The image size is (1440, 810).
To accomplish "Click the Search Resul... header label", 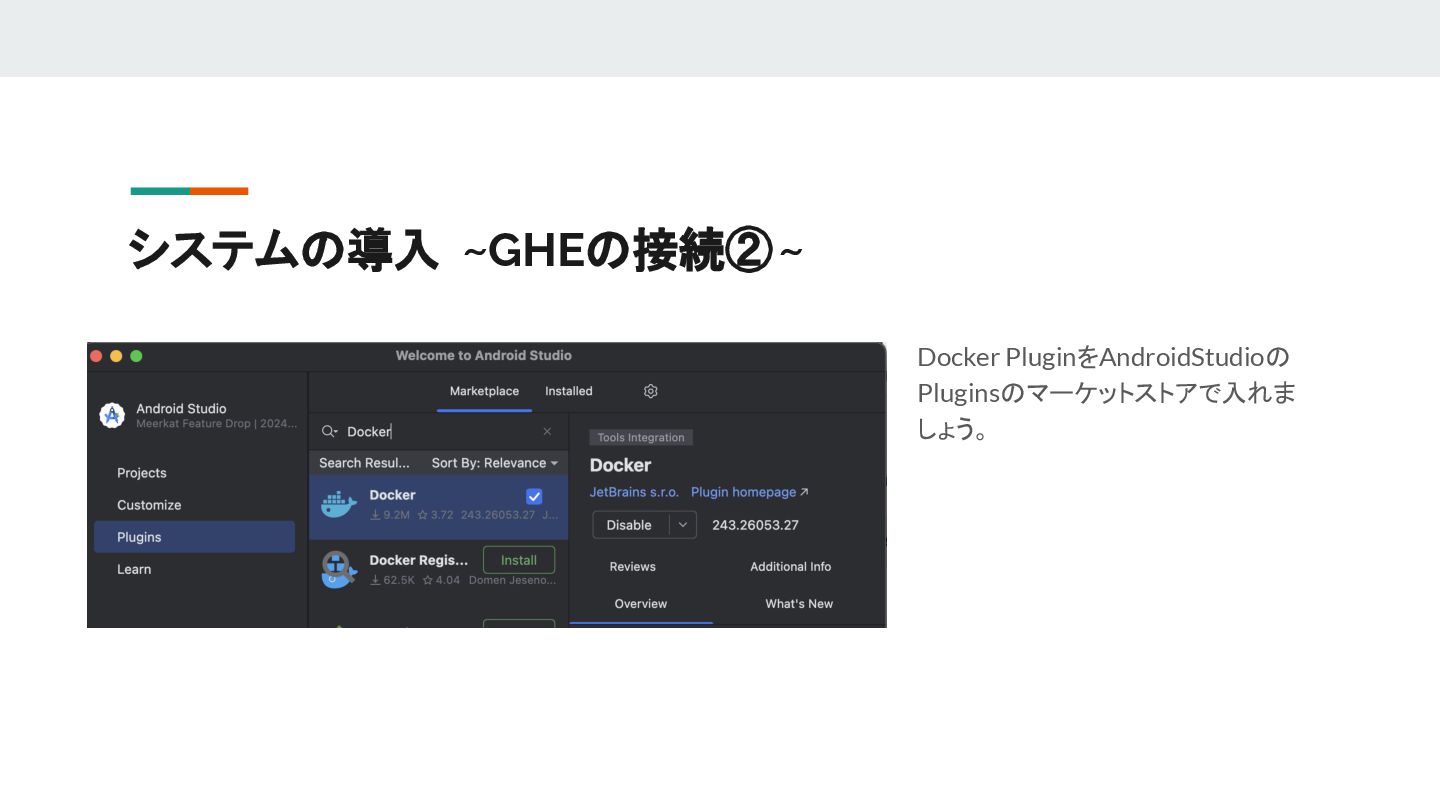I will pos(364,463).
